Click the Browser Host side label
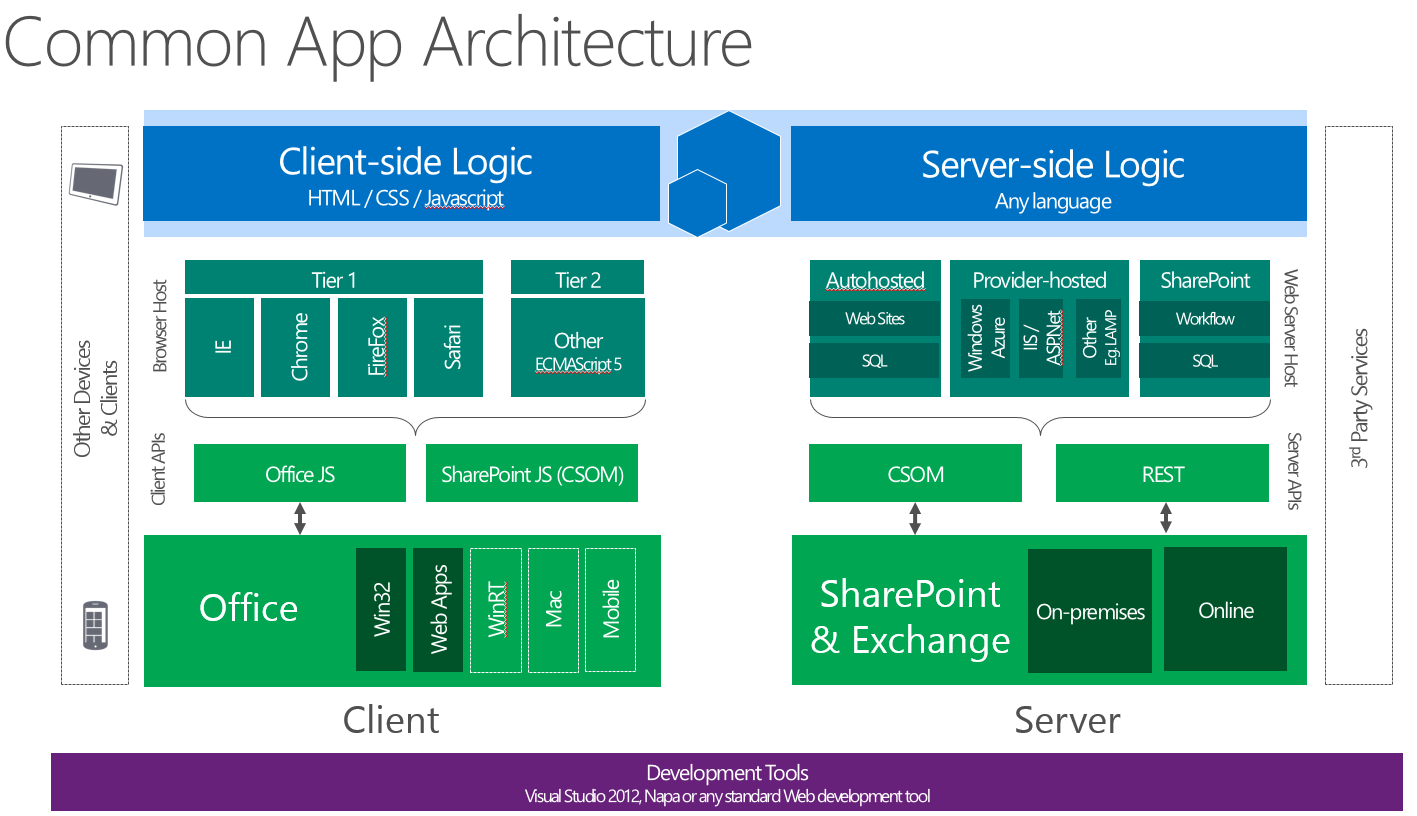This screenshot has height=816, width=1417. click(x=161, y=326)
